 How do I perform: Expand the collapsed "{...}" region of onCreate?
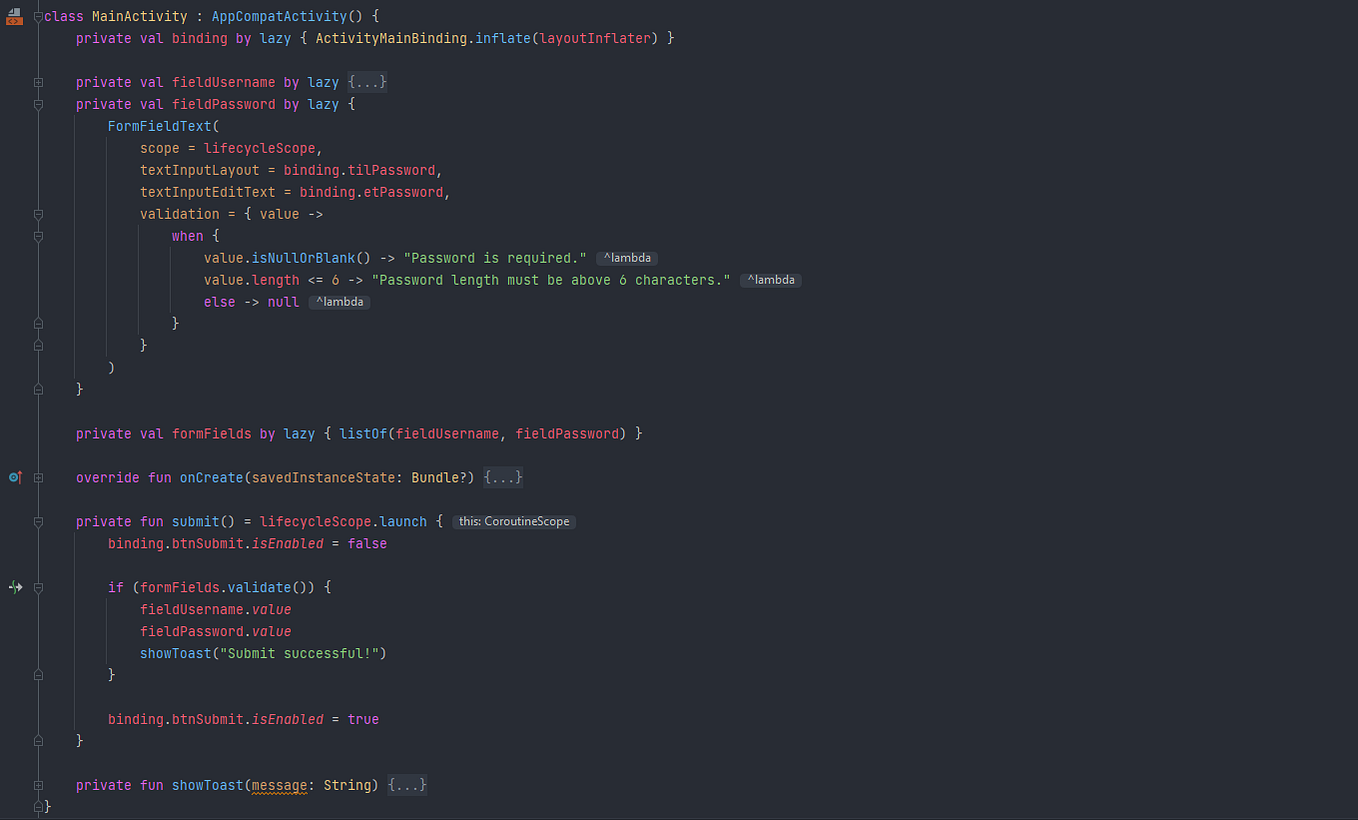503,477
